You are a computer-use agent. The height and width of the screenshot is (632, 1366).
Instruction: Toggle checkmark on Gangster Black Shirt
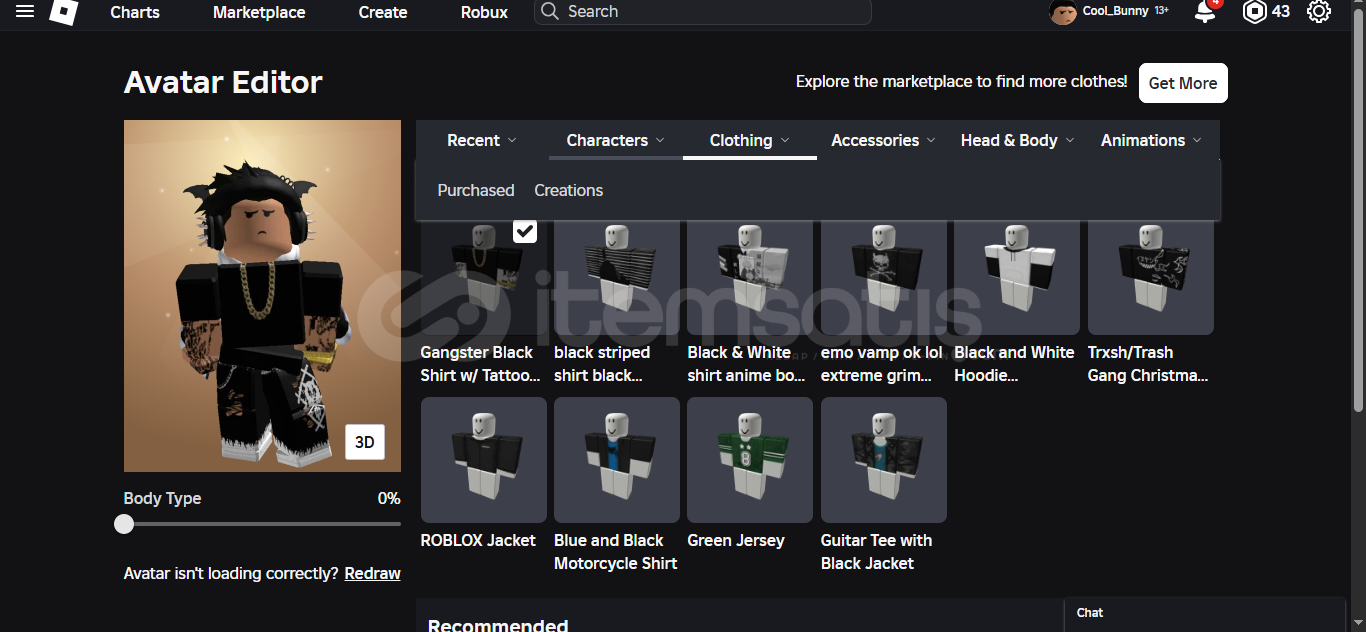pyautogui.click(x=525, y=231)
